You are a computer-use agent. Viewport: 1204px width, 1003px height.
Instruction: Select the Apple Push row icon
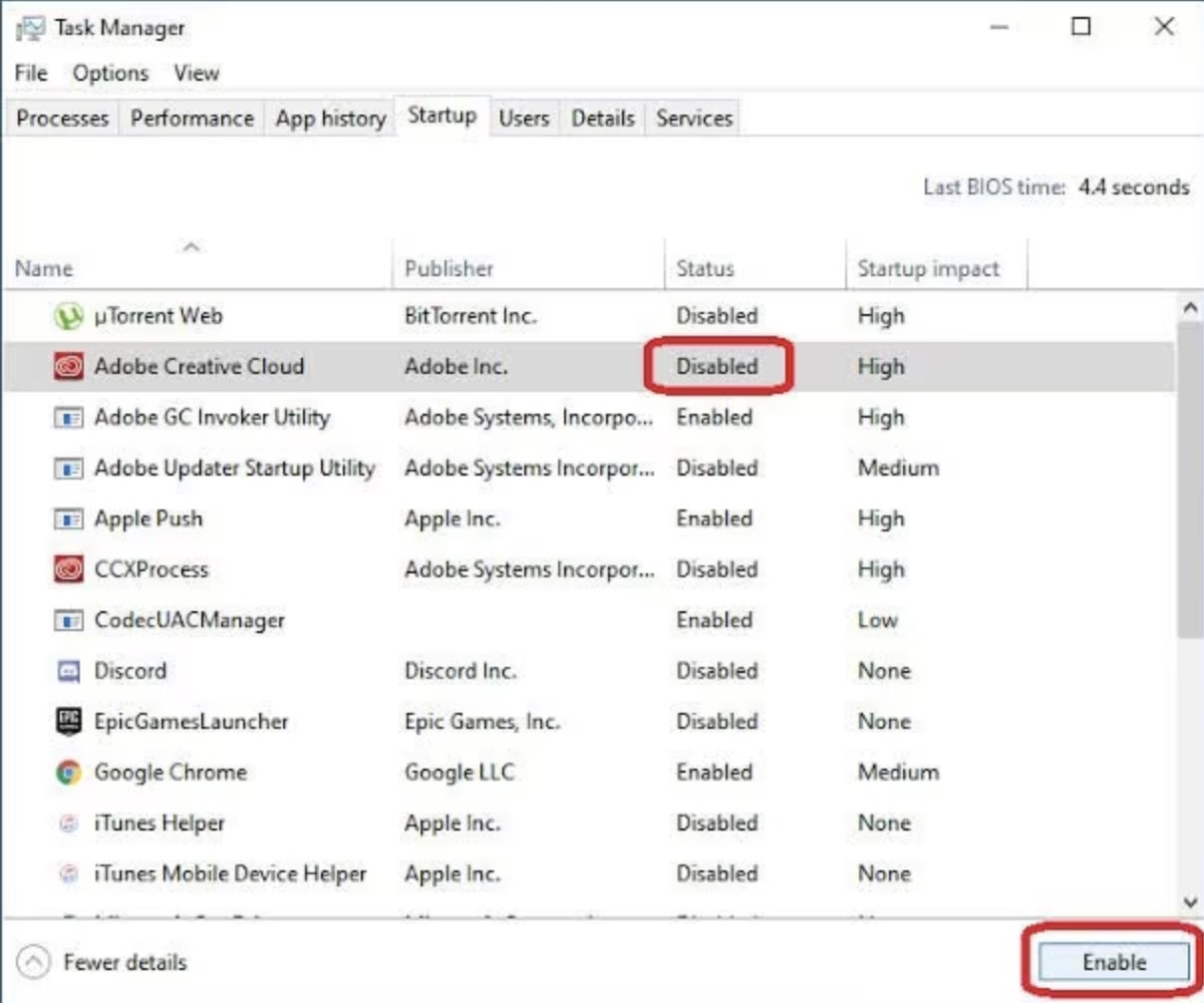tap(68, 519)
